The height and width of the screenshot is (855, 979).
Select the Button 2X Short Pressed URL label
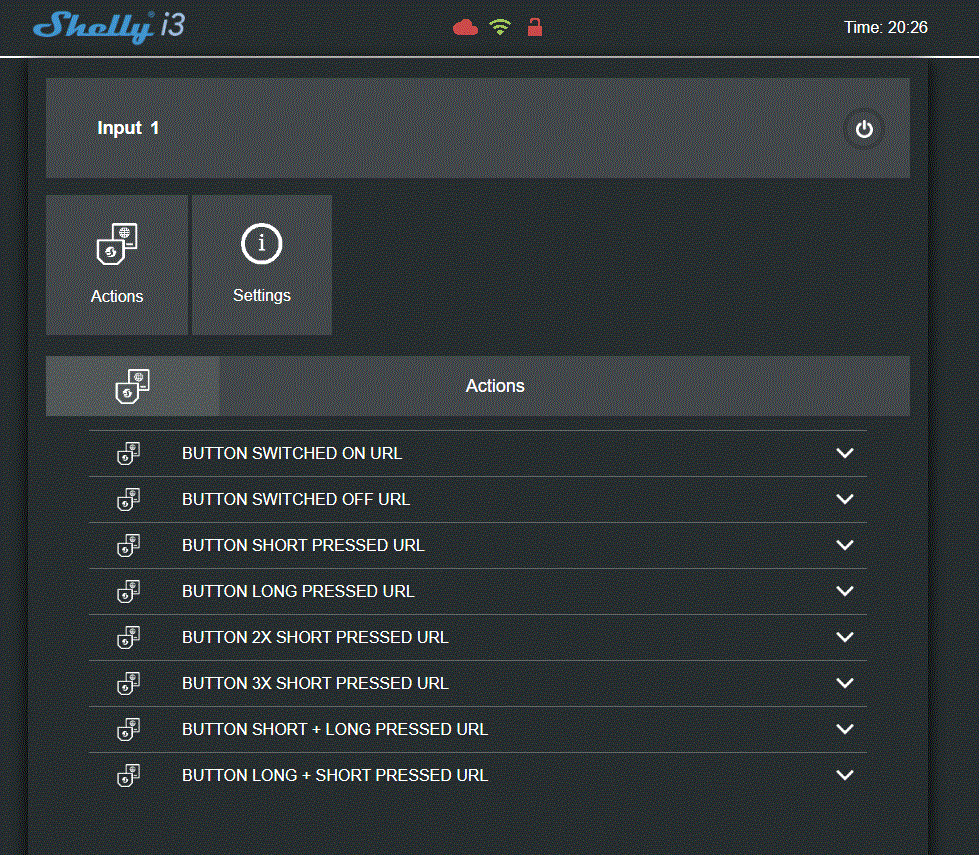click(315, 637)
